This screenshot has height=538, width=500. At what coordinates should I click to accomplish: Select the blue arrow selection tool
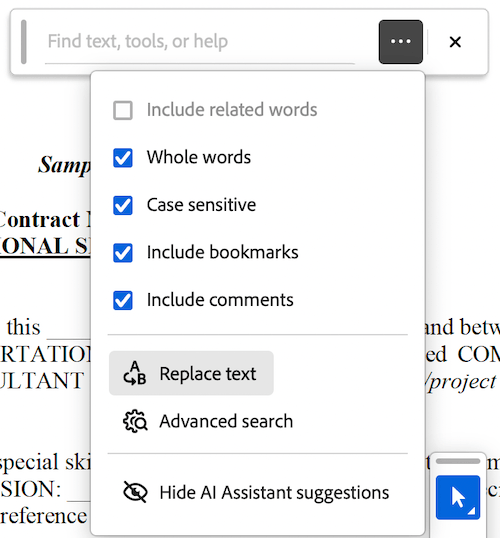(458, 497)
